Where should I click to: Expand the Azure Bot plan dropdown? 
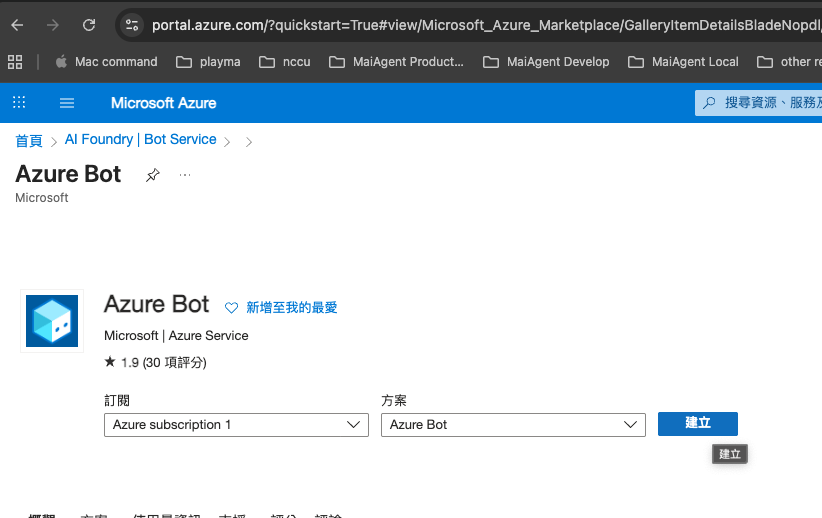(x=513, y=425)
